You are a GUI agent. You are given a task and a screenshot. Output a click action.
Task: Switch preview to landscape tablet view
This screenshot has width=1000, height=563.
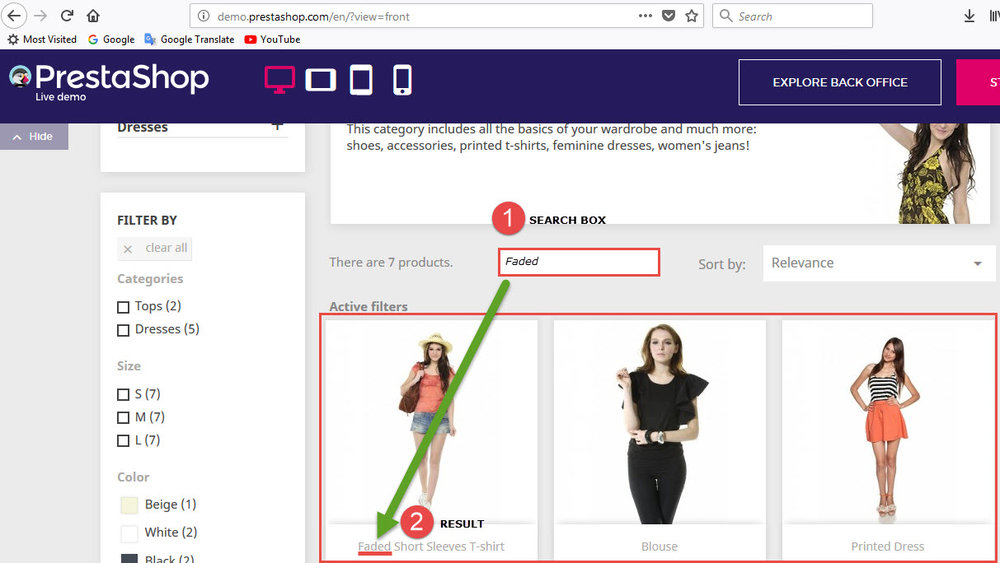[320, 80]
